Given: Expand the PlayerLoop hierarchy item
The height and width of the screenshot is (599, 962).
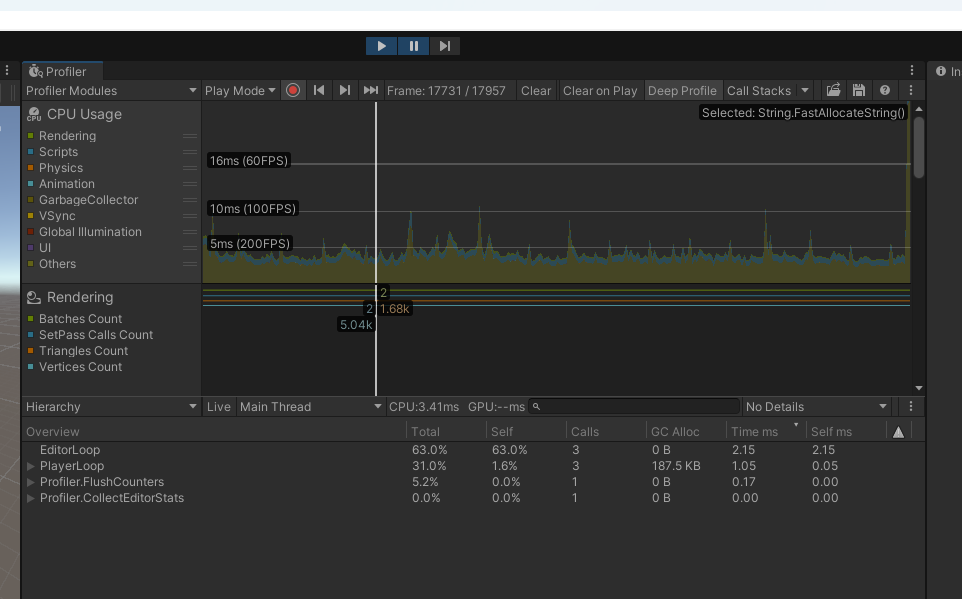Looking at the screenshot, I should [x=30, y=465].
